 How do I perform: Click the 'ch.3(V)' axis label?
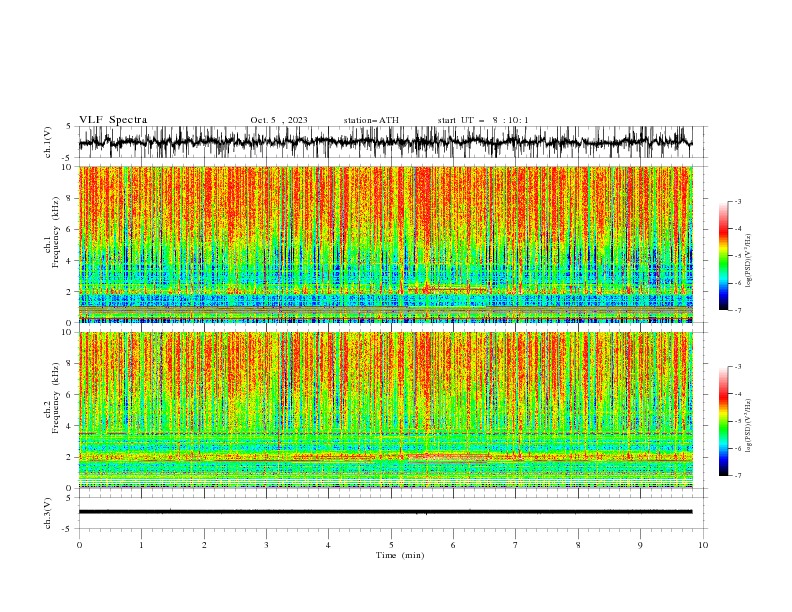[x=48, y=513]
